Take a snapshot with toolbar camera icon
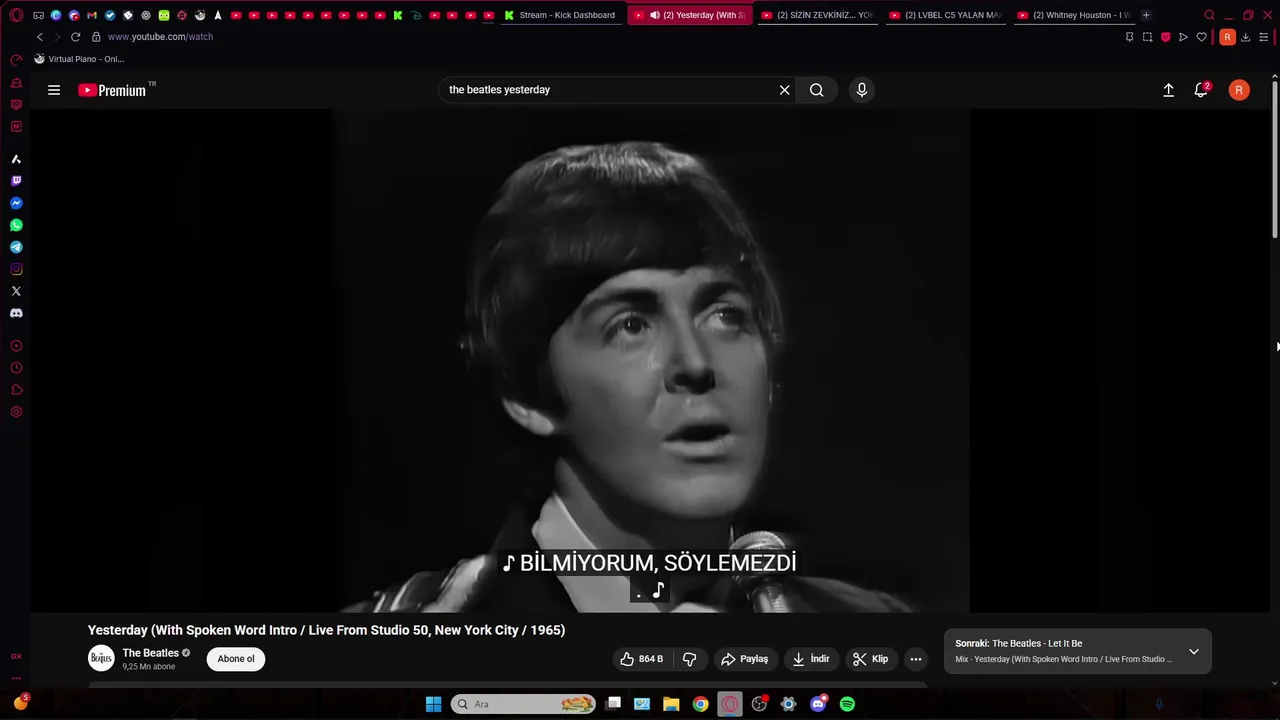 1147,37
